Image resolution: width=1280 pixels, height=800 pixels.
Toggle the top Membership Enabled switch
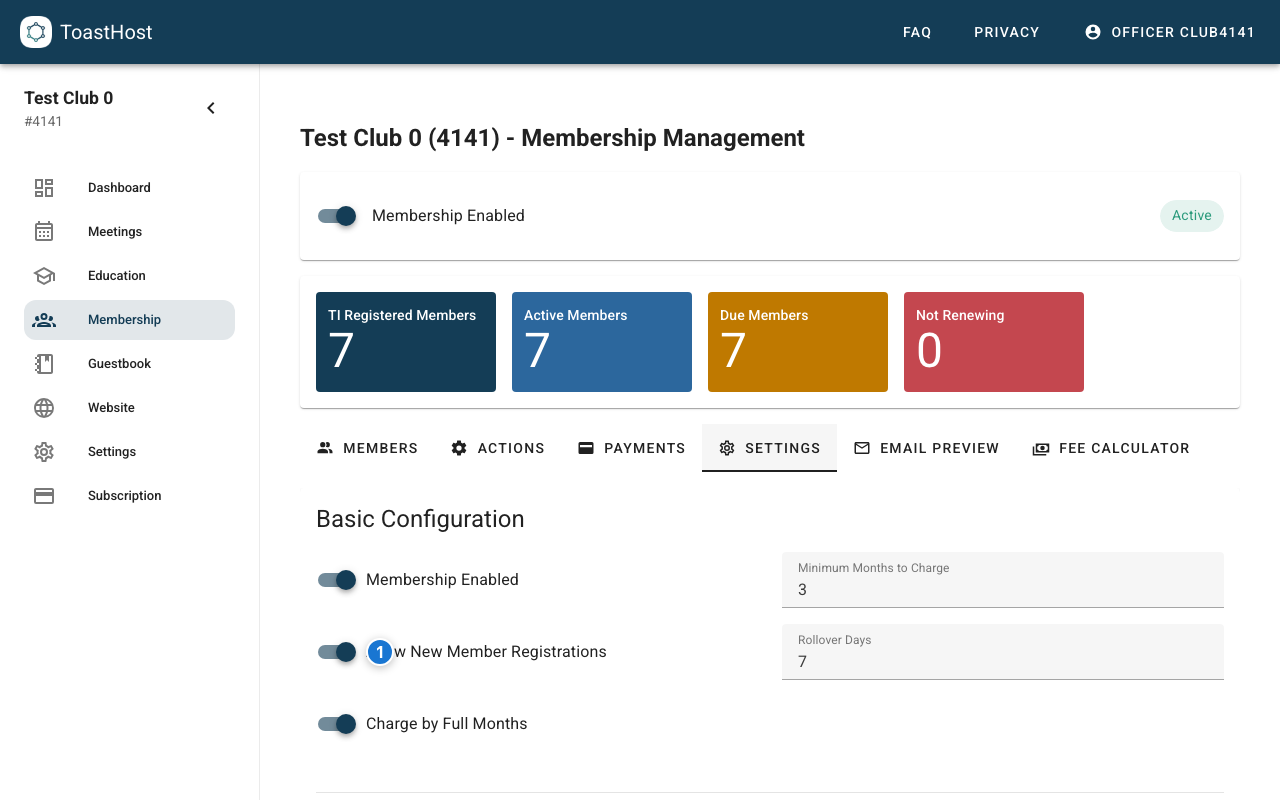pos(337,216)
